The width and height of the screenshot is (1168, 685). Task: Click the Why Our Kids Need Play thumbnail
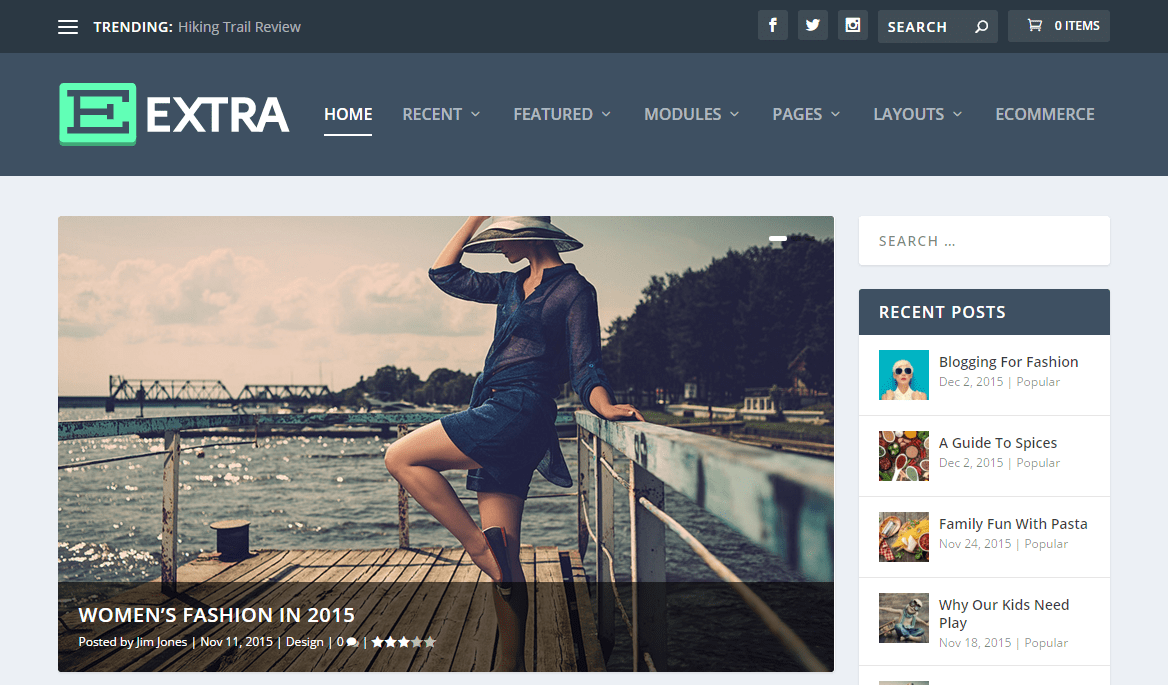[x=904, y=618]
